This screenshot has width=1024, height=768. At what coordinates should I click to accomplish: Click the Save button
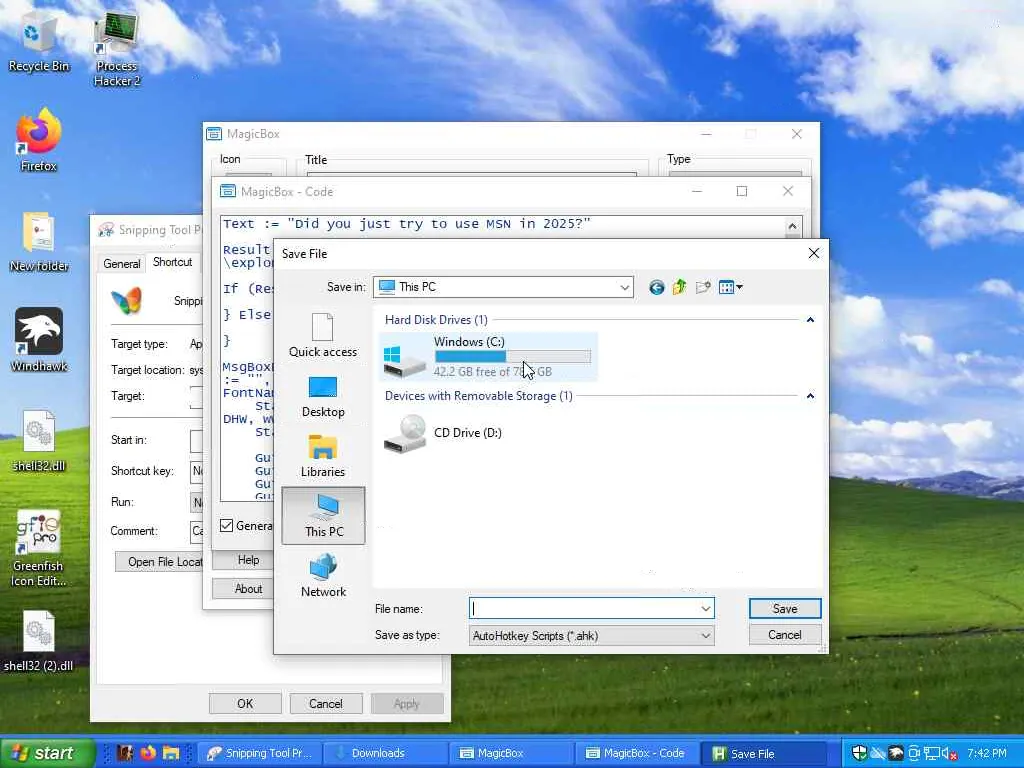click(x=785, y=609)
